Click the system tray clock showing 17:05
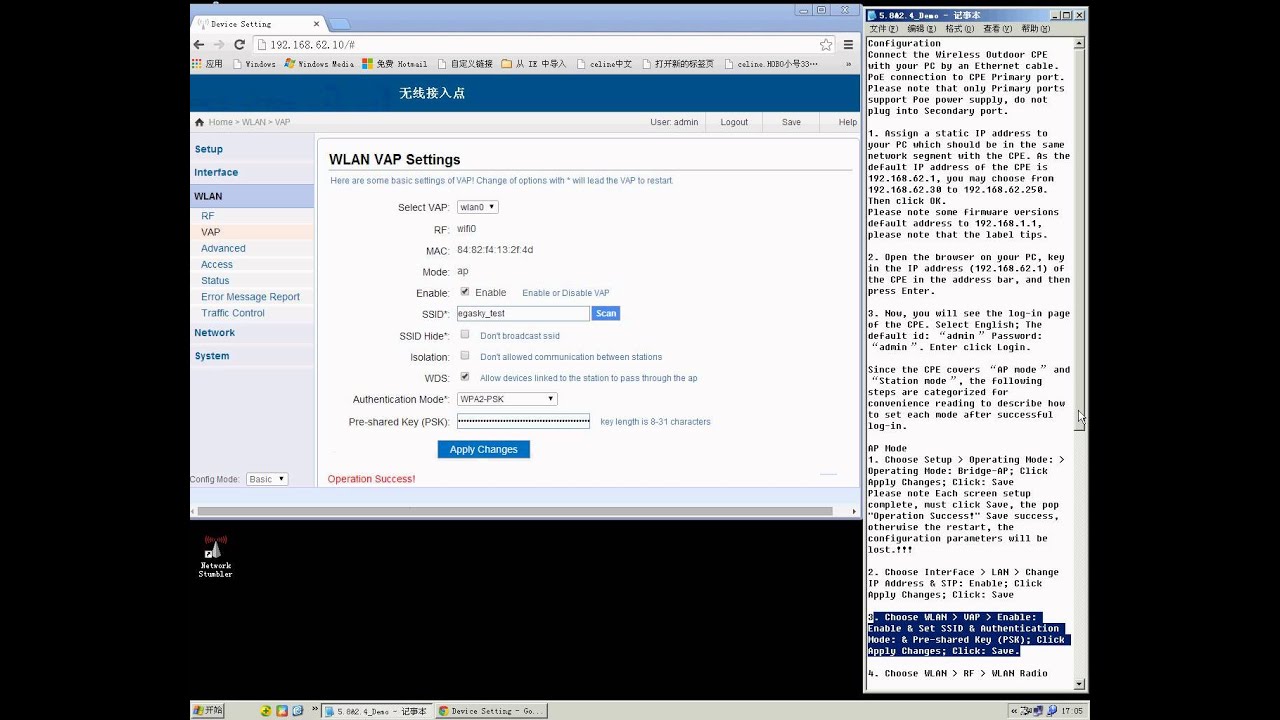Viewport: 1280px width, 720px height. (1071, 711)
